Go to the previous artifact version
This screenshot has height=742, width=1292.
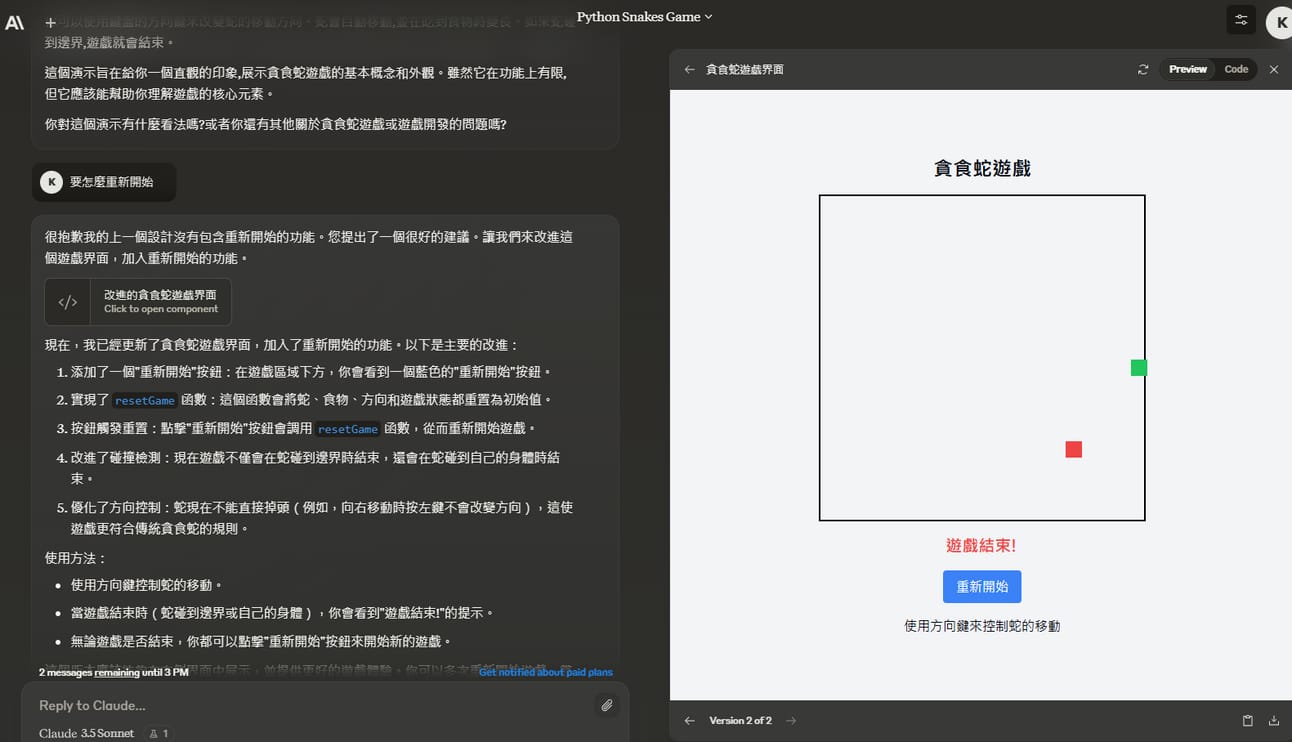pyautogui.click(x=689, y=721)
